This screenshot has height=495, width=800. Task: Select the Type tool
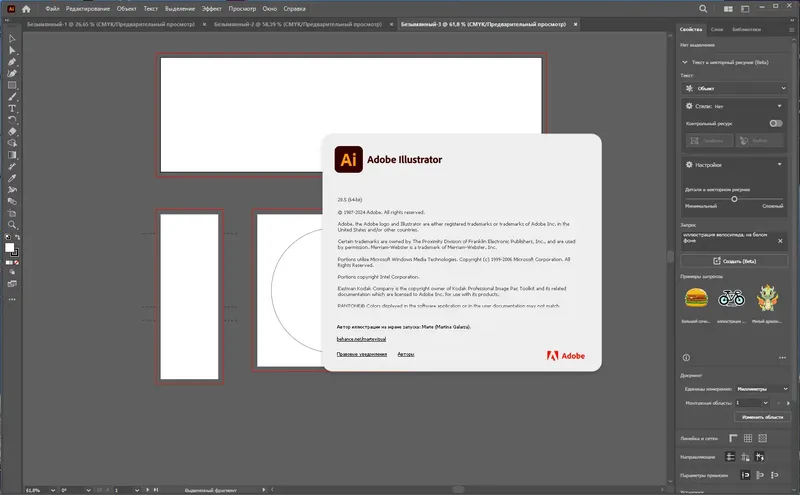12,109
